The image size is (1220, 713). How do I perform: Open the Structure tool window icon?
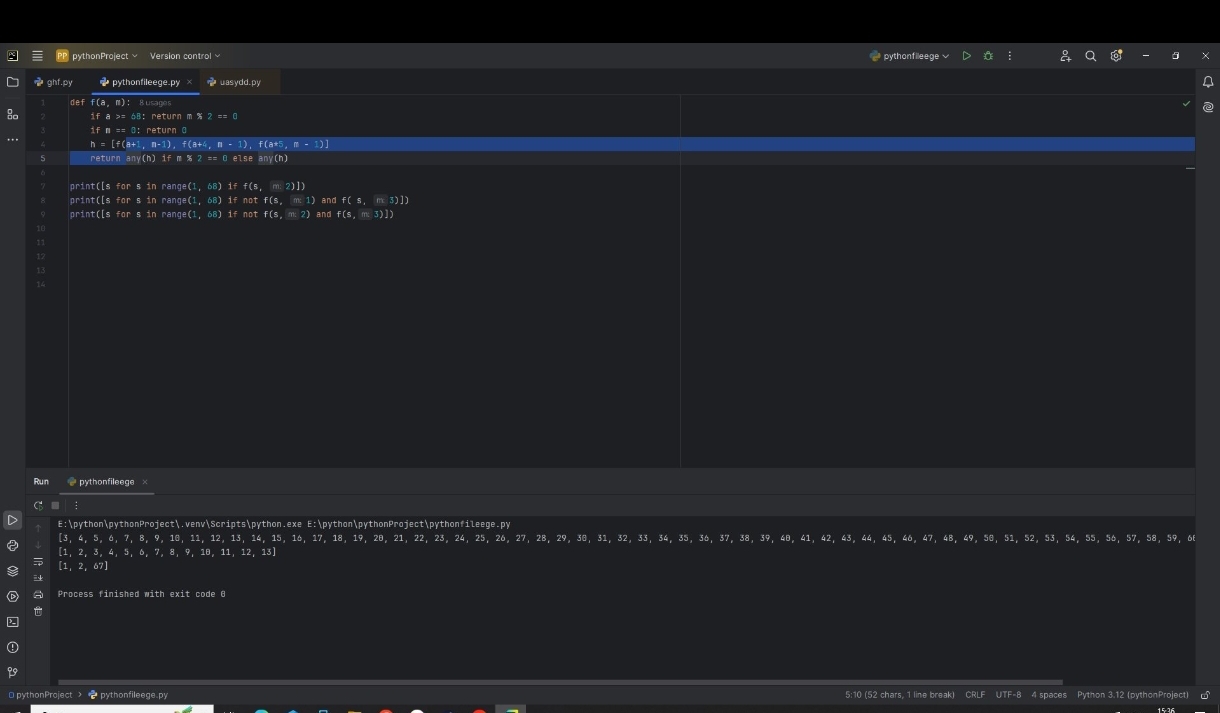[x=12, y=114]
